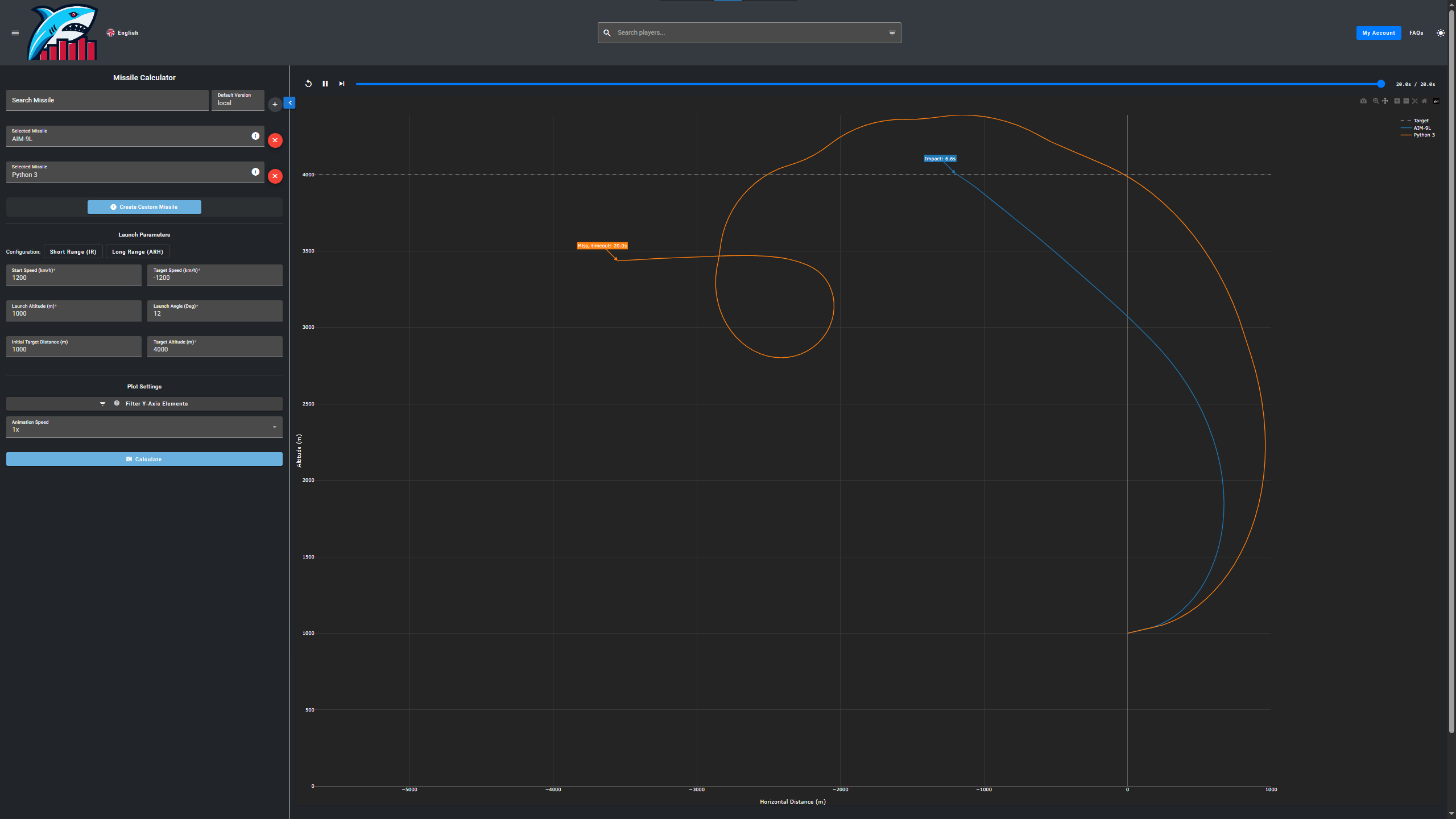Select the plot Pan tool
The height and width of the screenshot is (819, 1456).
point(1385,101)
